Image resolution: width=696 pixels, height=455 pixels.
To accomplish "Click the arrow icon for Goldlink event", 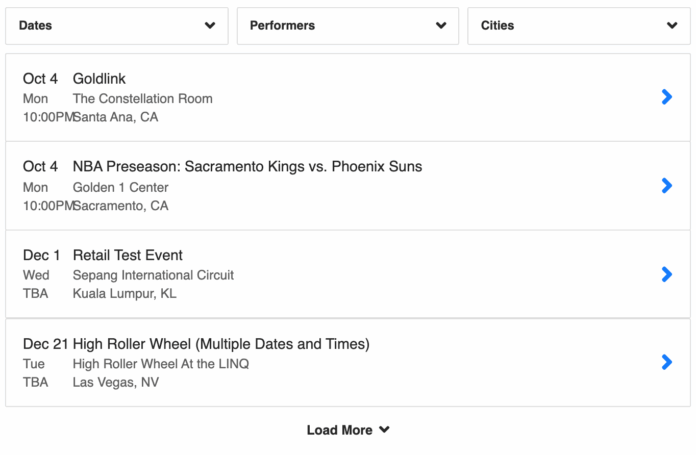I will pyautogui.click(x=667, y=97).
